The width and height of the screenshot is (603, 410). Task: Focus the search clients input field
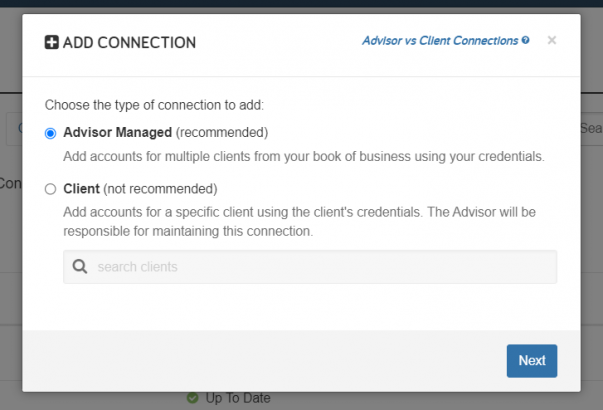(x=310, y=267)
